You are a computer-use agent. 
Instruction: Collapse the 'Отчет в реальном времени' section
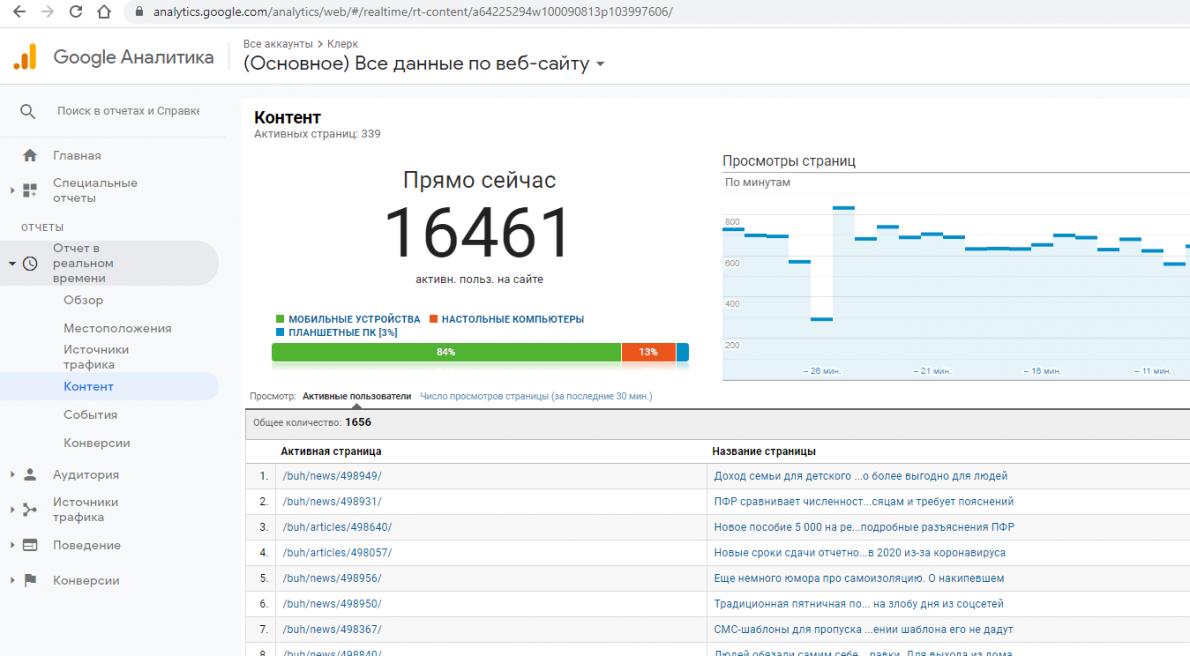click(12, 263)
